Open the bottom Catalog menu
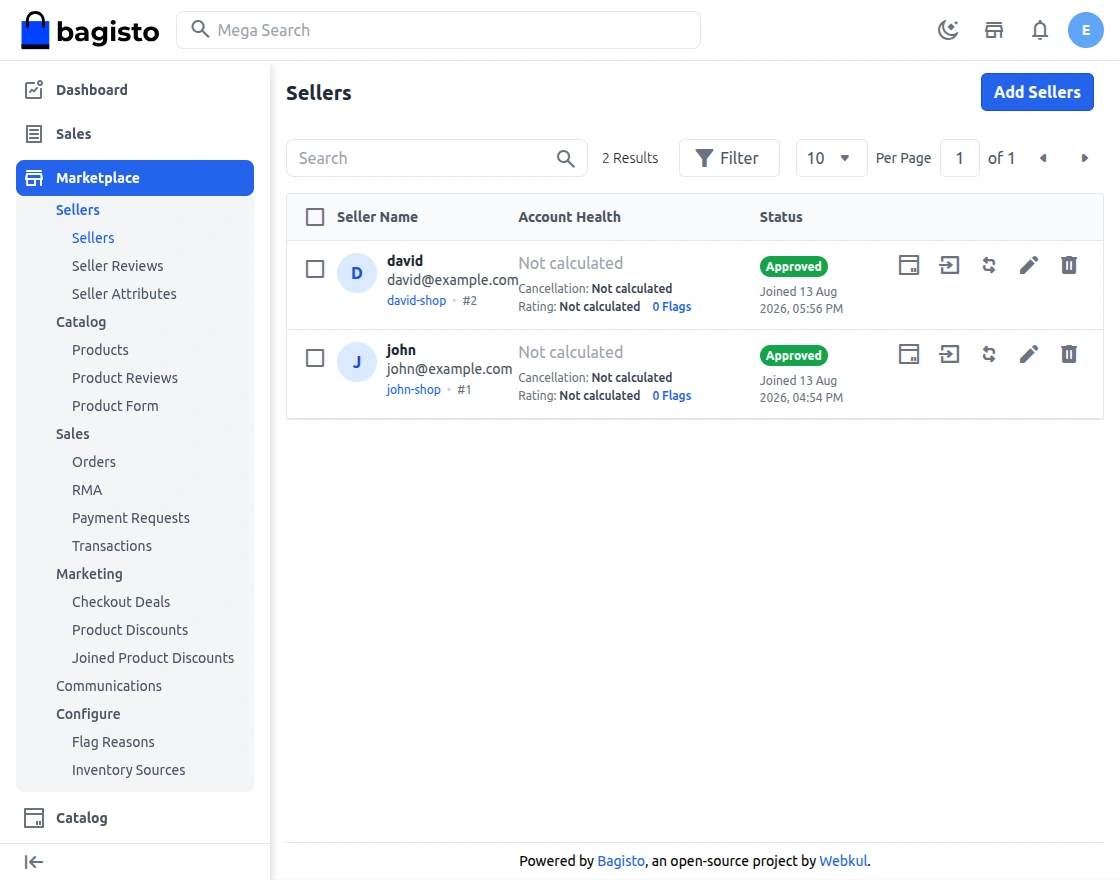 click(135, 818)
